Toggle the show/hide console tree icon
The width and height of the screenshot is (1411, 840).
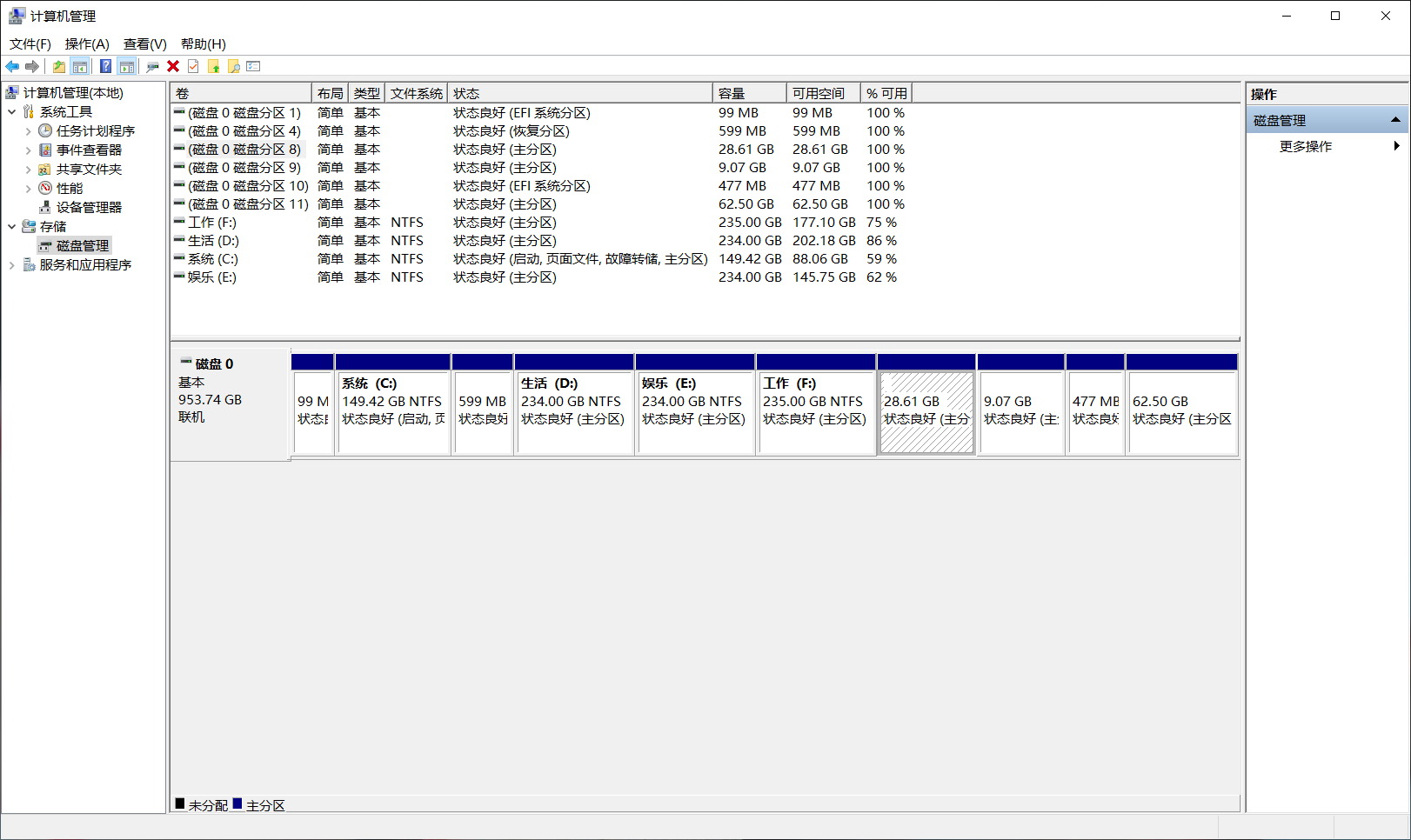coord(79,66)
